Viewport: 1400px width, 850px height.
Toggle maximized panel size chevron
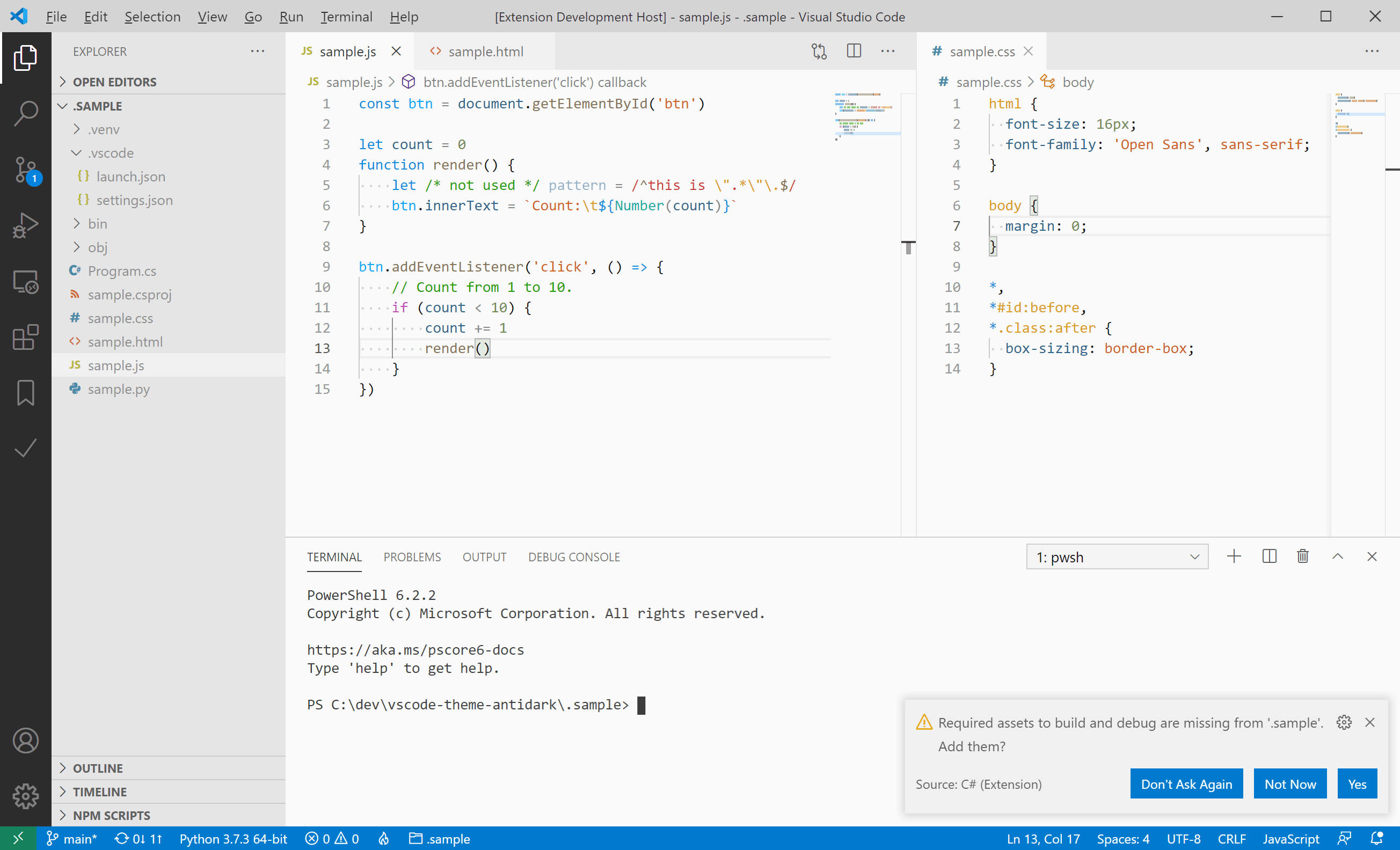(x=1338, y=556)
